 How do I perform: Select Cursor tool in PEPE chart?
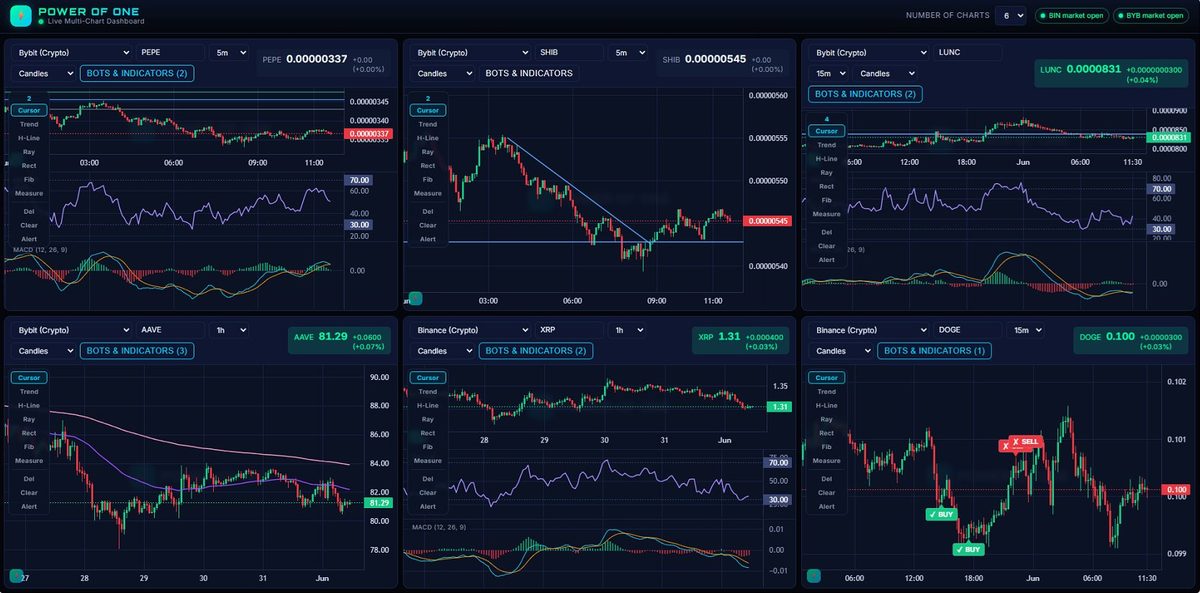29,110
